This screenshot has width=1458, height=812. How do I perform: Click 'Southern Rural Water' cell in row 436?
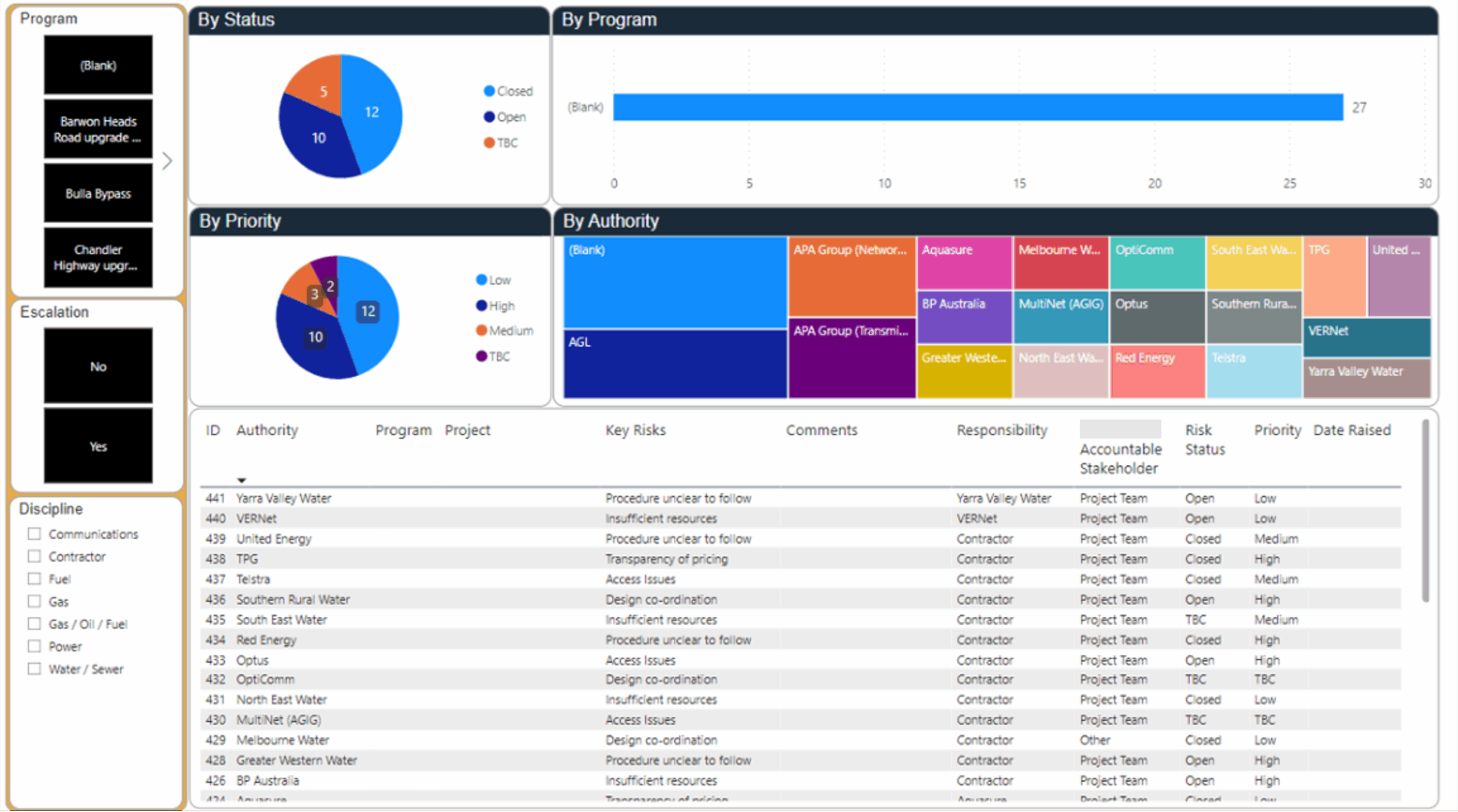point(293,600)
